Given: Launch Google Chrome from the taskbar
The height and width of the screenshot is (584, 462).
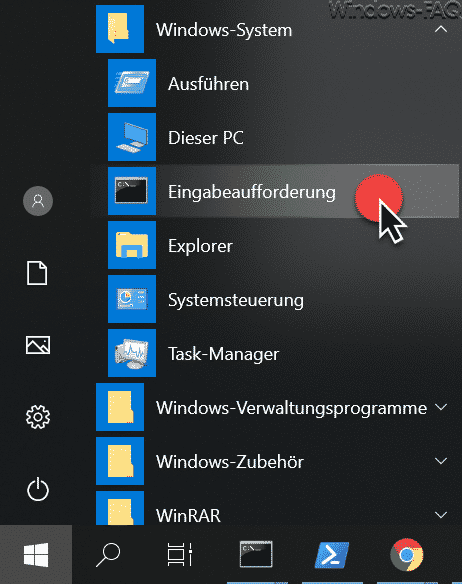Looking at the screenshot, I should coord(407,555).
